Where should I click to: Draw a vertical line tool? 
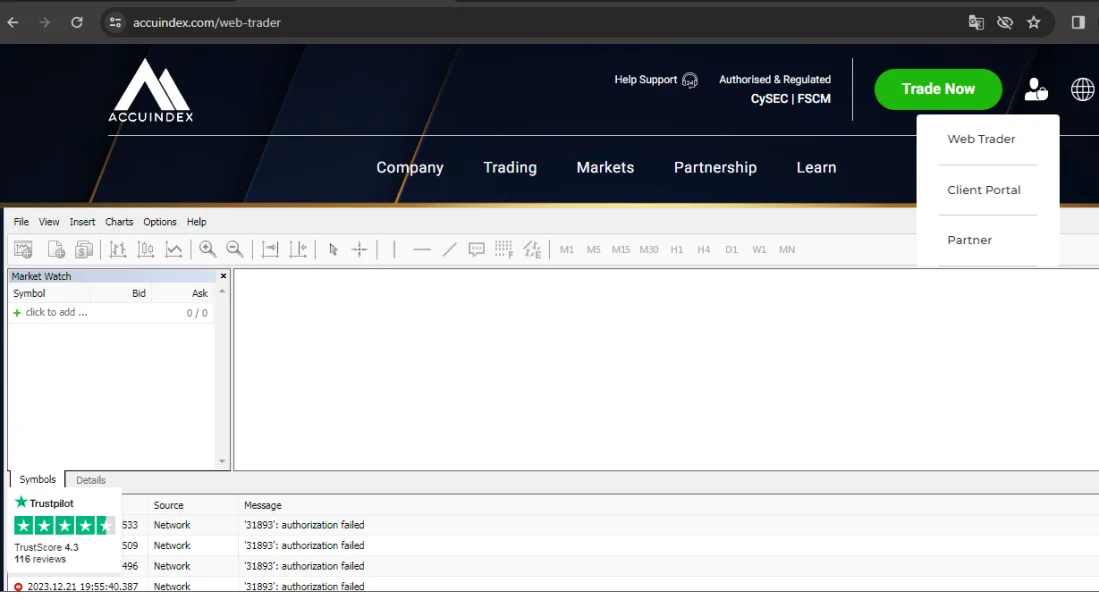[394, 250]
